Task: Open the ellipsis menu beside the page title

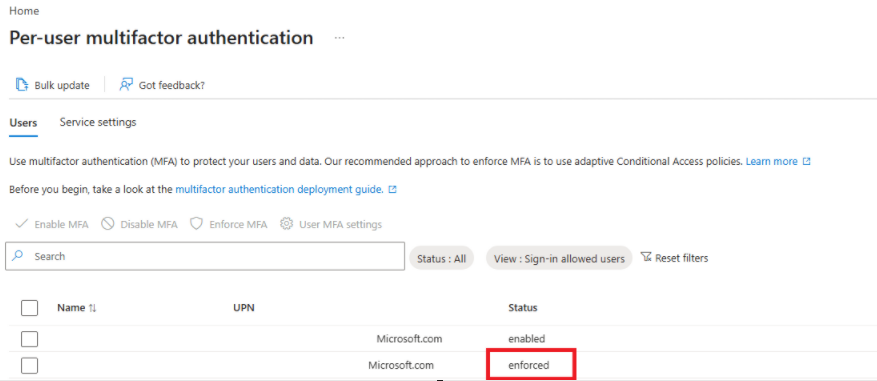Action: (340, 37)
